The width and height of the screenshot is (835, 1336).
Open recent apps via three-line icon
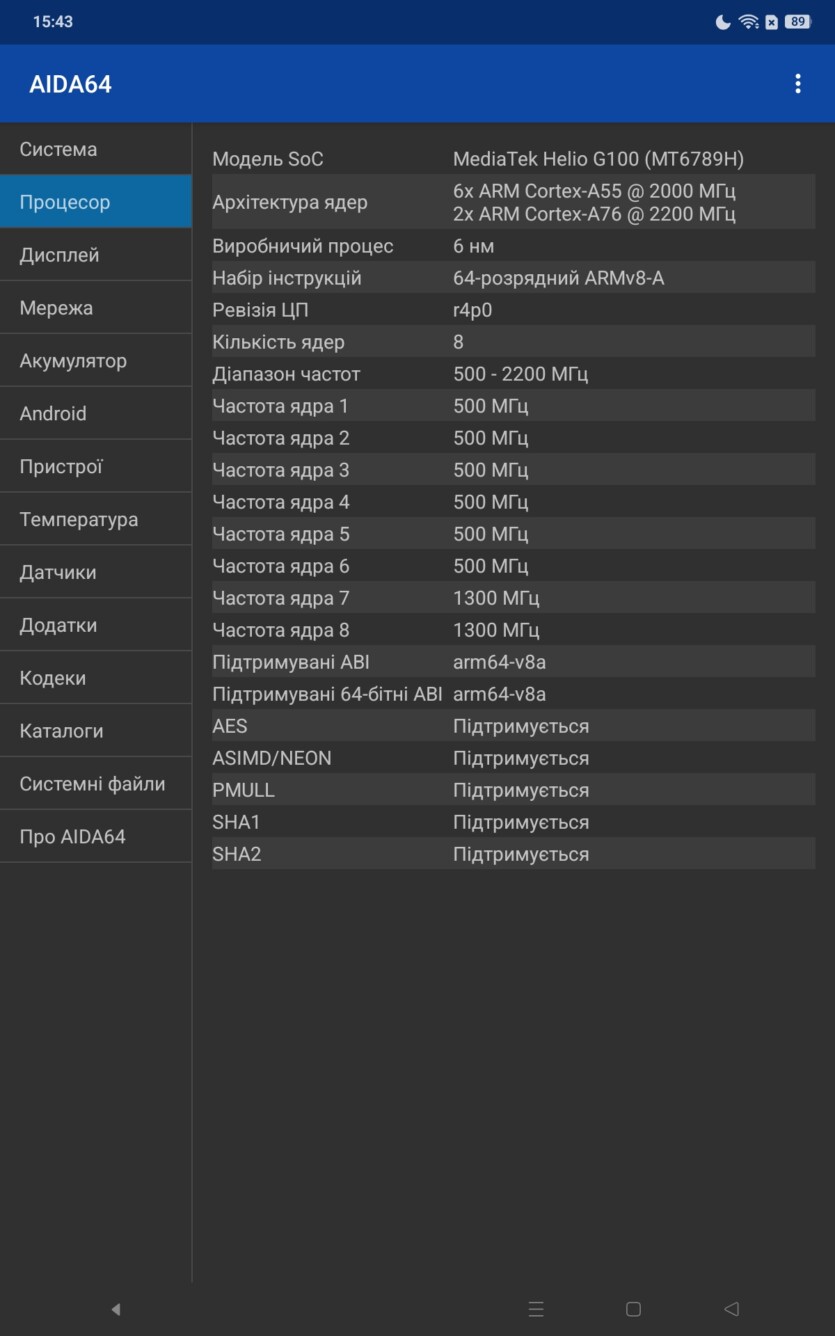(x=536, y=1309)
